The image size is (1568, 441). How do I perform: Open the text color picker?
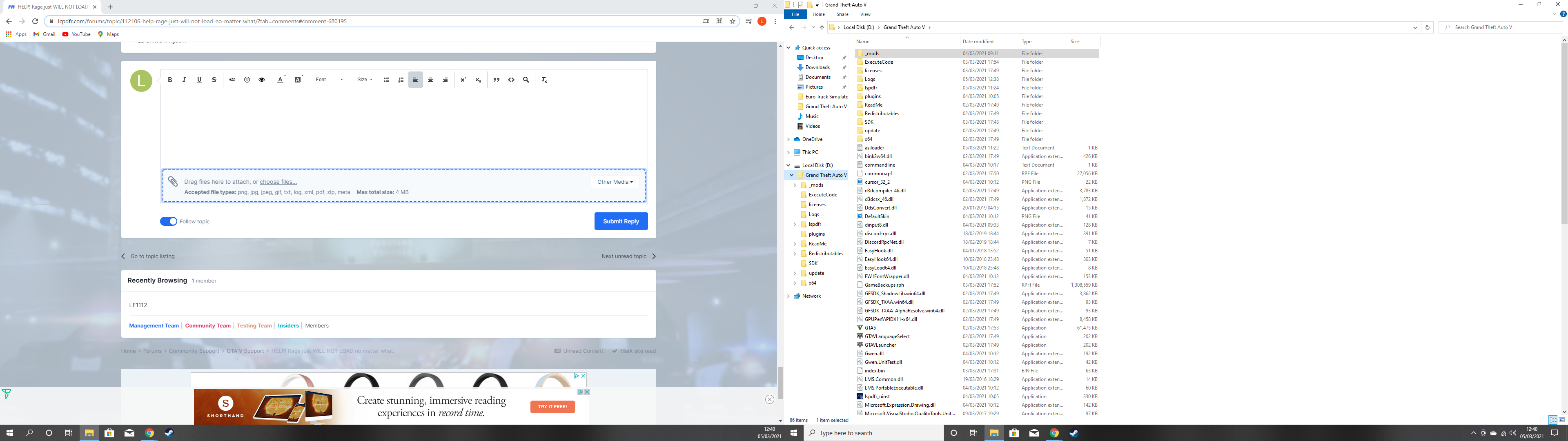coord(281,80)
